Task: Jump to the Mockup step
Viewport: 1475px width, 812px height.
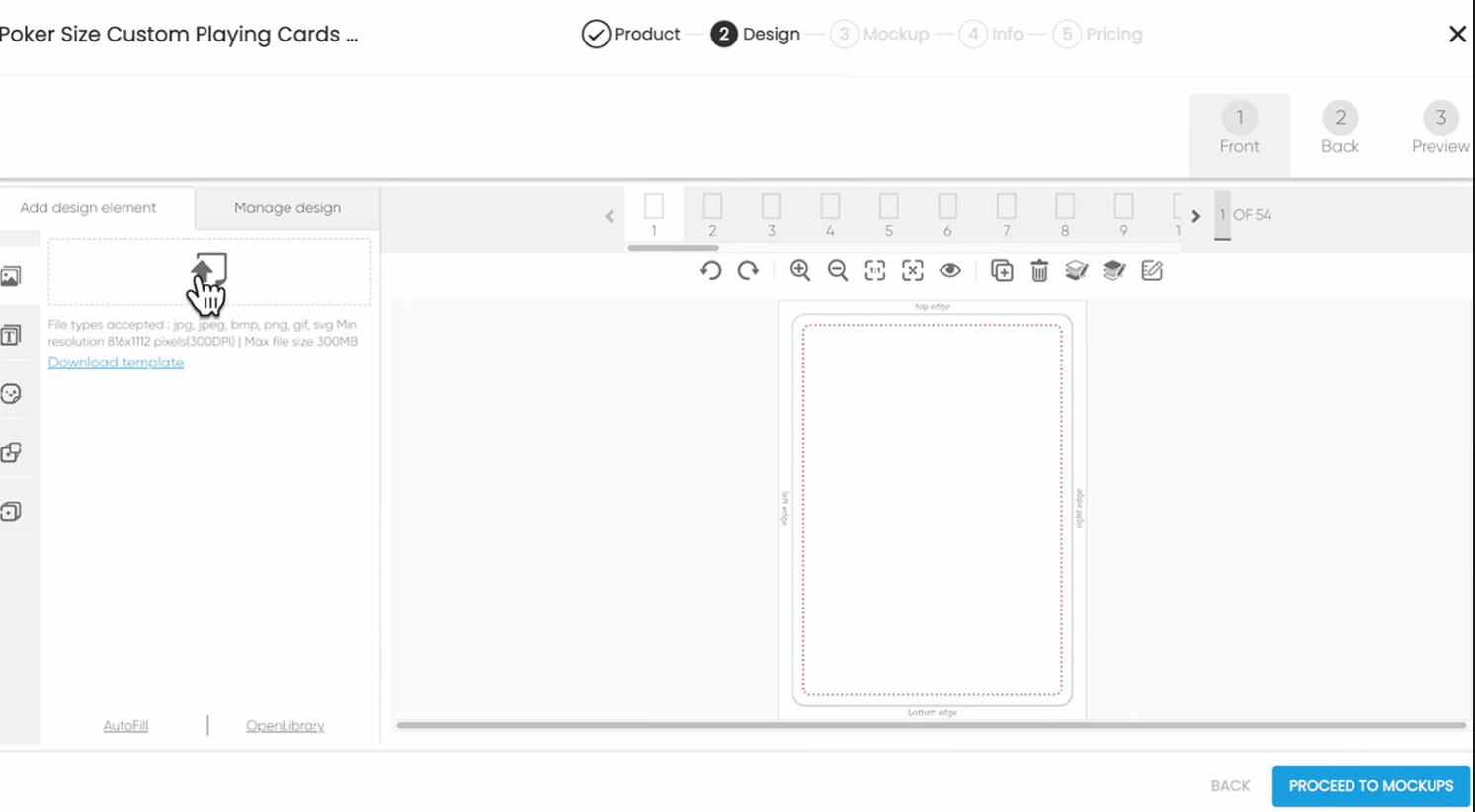Action: (879, 35)
